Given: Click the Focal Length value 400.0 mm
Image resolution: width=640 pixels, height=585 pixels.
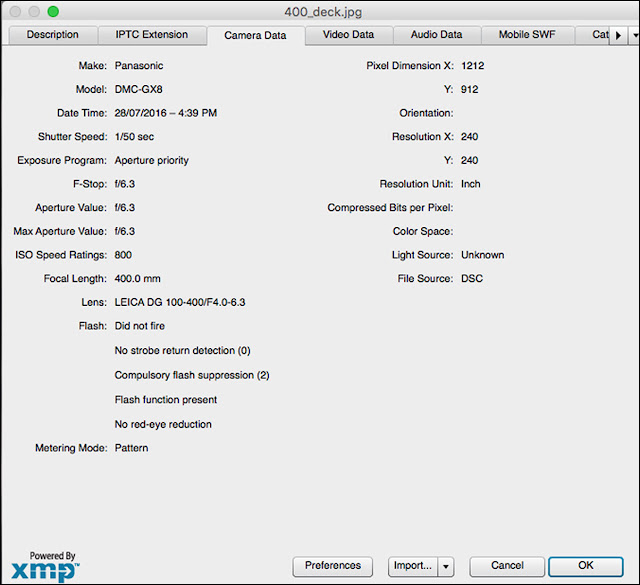Looking at the screenshot, I should pyautogui.click(x=137, y=279).
